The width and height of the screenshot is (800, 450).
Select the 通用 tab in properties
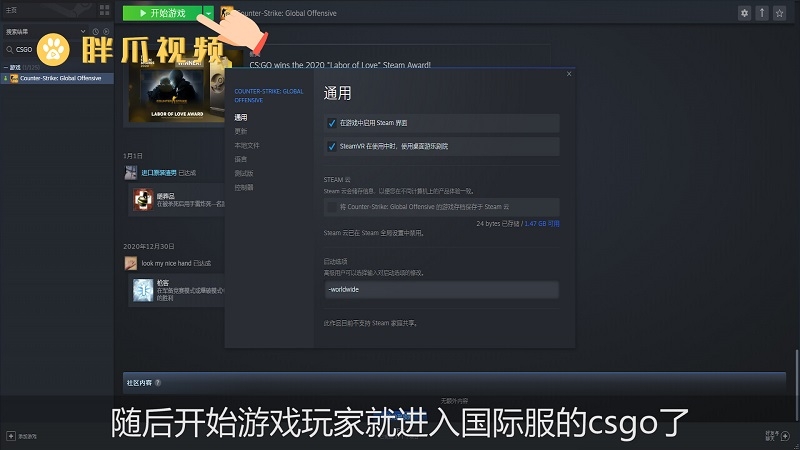click(x=241, y=117)
